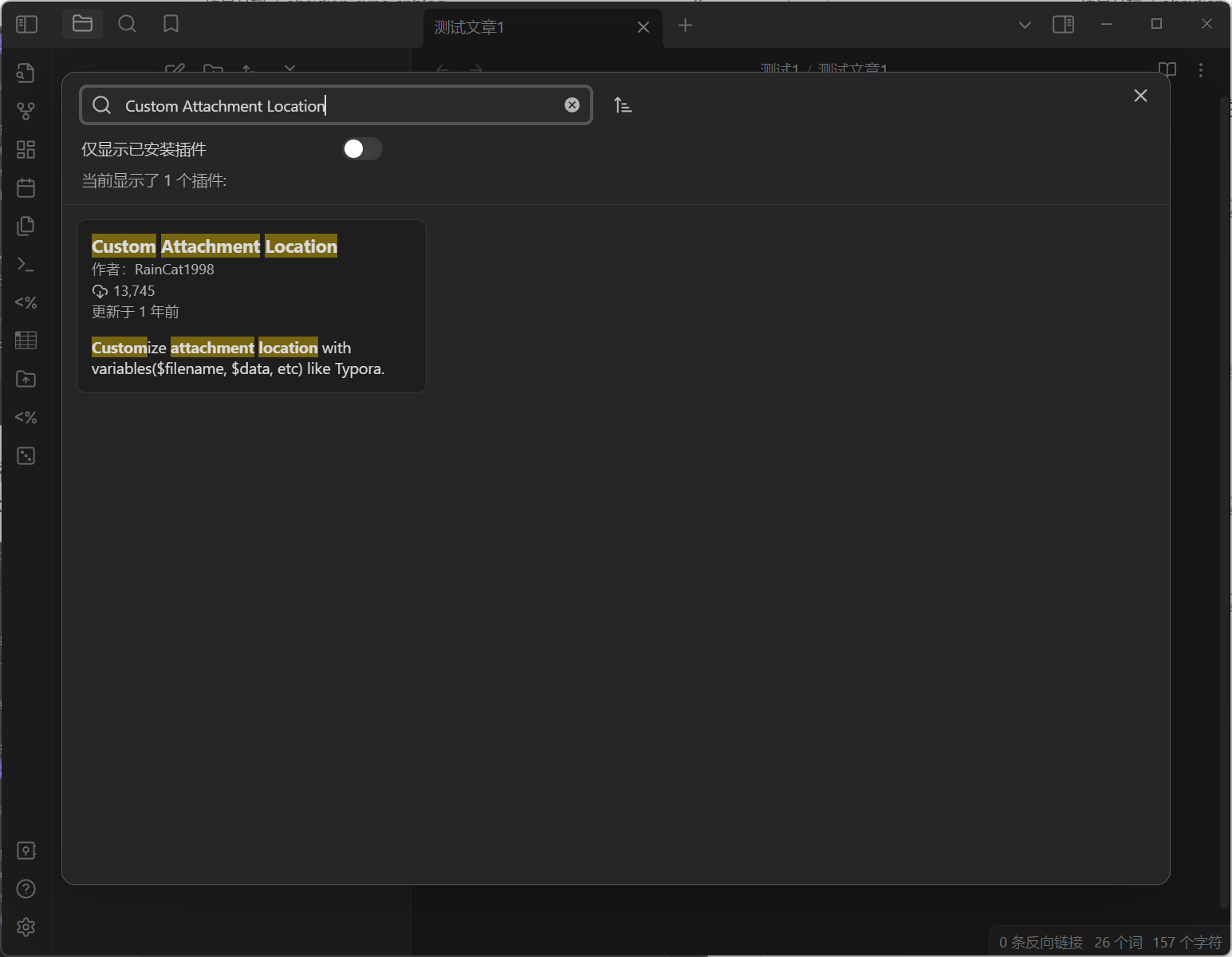Viewport: 1232px width, 957px height.
Task: Open the Help icon at bottom left
Action: (x=26, y=888)
